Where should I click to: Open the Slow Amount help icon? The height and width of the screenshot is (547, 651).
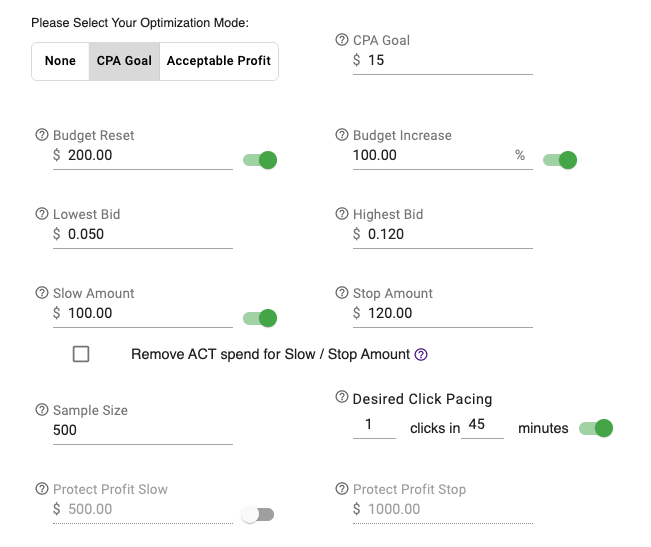coord(42,293)
